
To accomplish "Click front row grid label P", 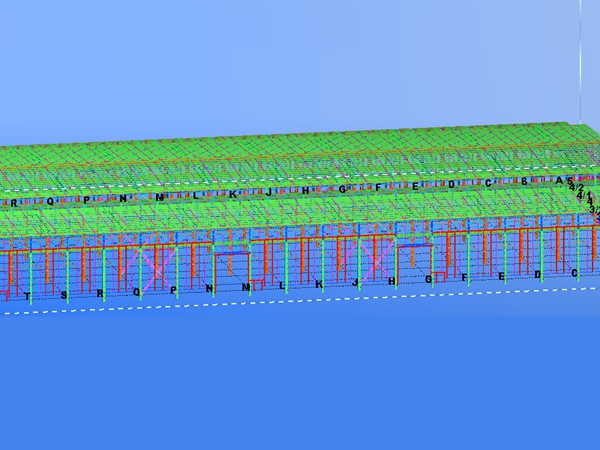I will tap(173, 291).
